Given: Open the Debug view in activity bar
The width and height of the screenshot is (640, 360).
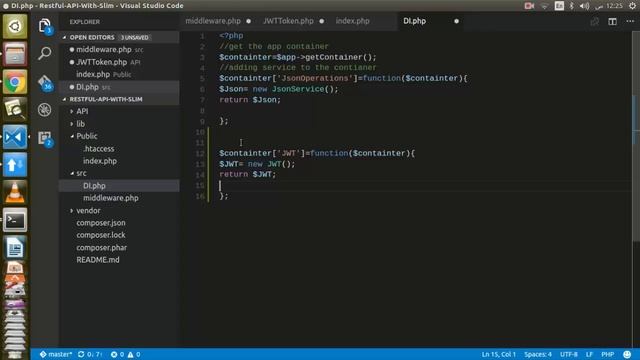Looking at the screenshot, I should (x=44, y=110).
